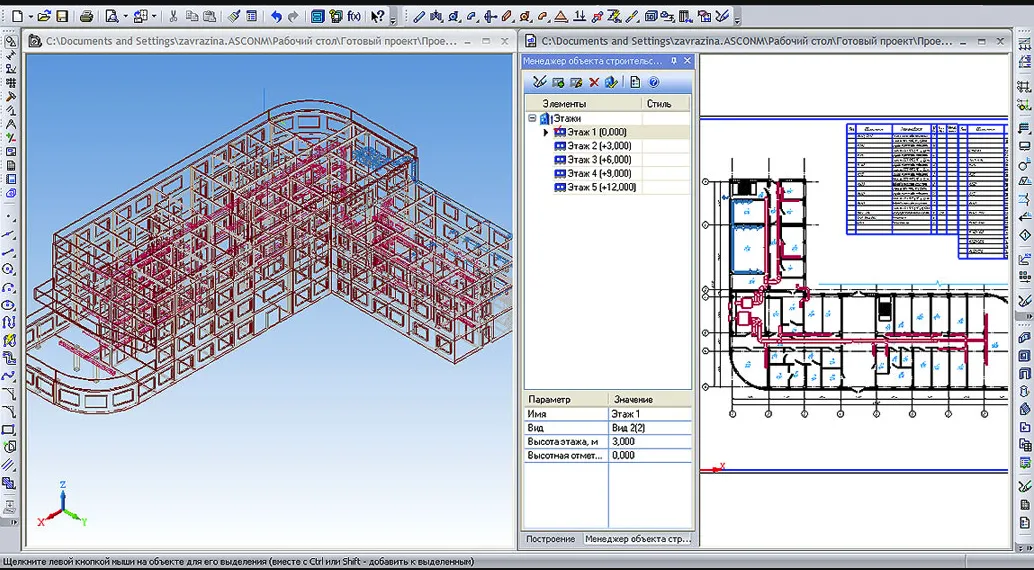Click the first pen icon in the manager toolbar
Viewport: 1034px width, 570px height.
(x=540, y=82)
